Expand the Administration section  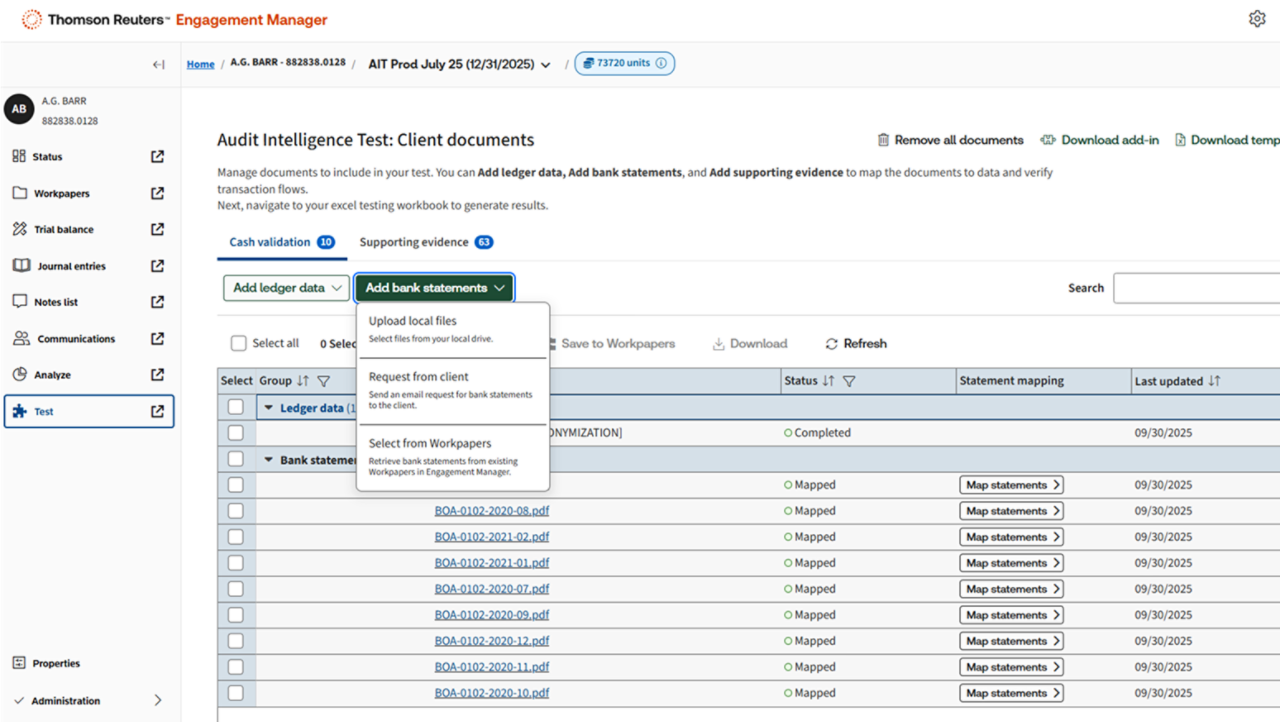click(x=157, y=701)
